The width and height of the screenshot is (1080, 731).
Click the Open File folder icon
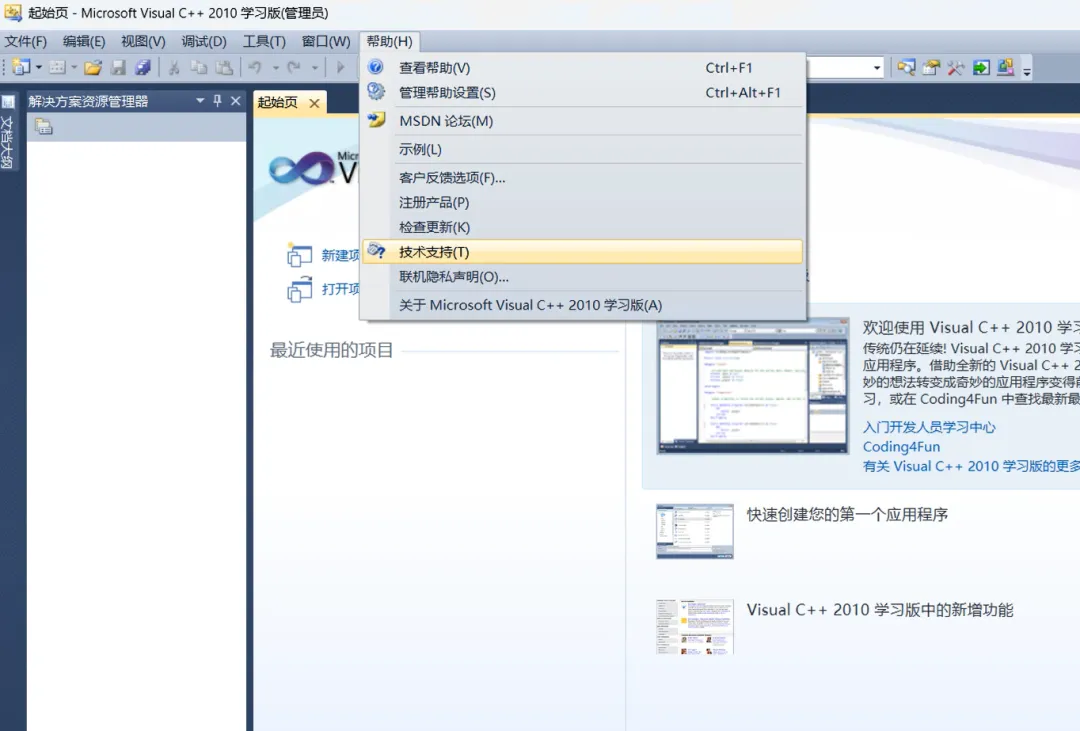[94, 68]
